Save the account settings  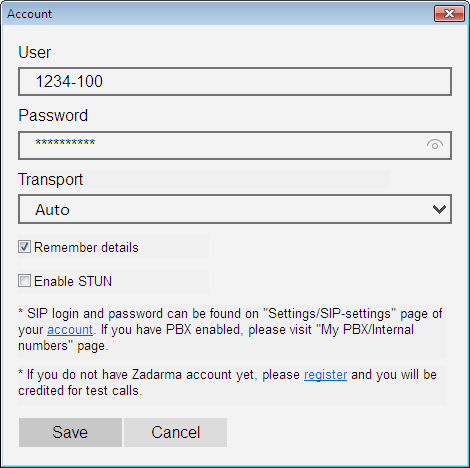point(70,432)
